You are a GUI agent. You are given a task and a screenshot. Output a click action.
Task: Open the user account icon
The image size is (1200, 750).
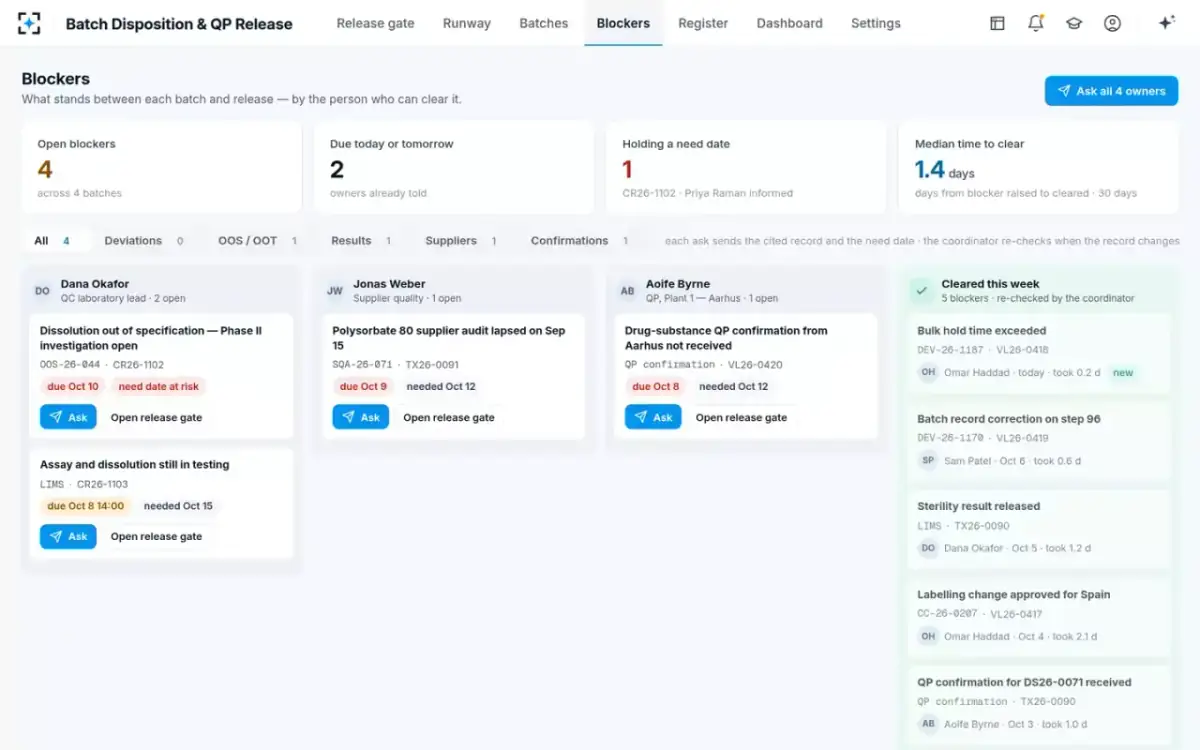click(1112, 23)
